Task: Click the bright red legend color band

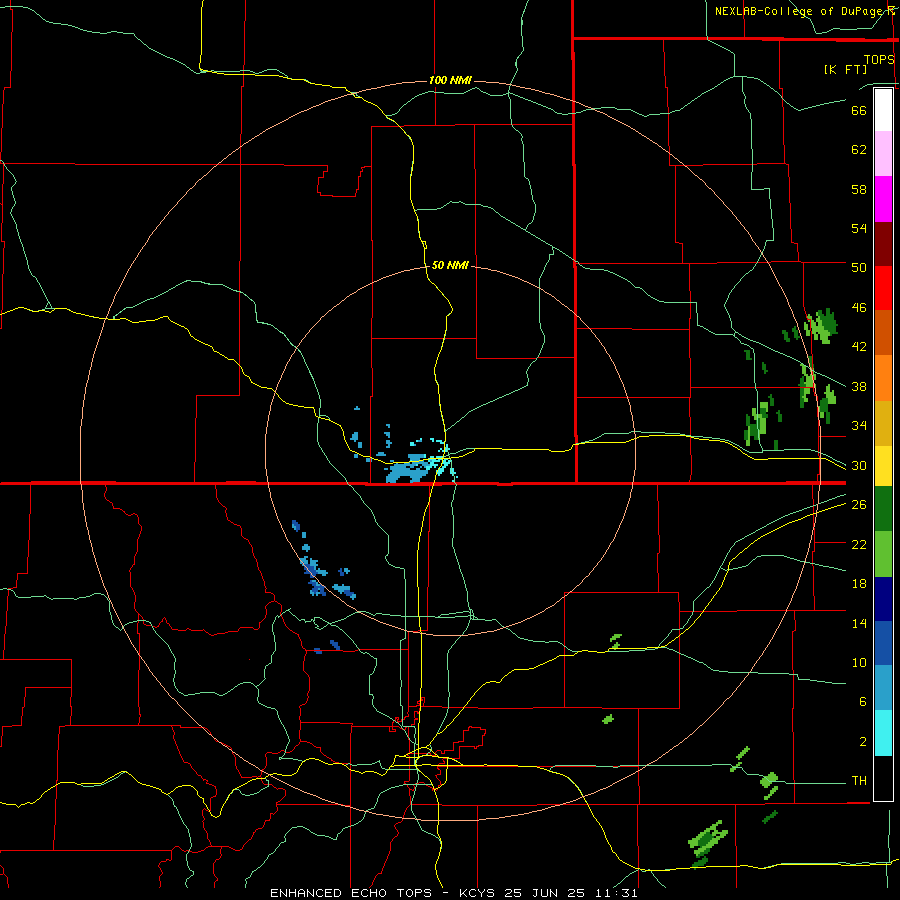Action: tap(883, 288)
